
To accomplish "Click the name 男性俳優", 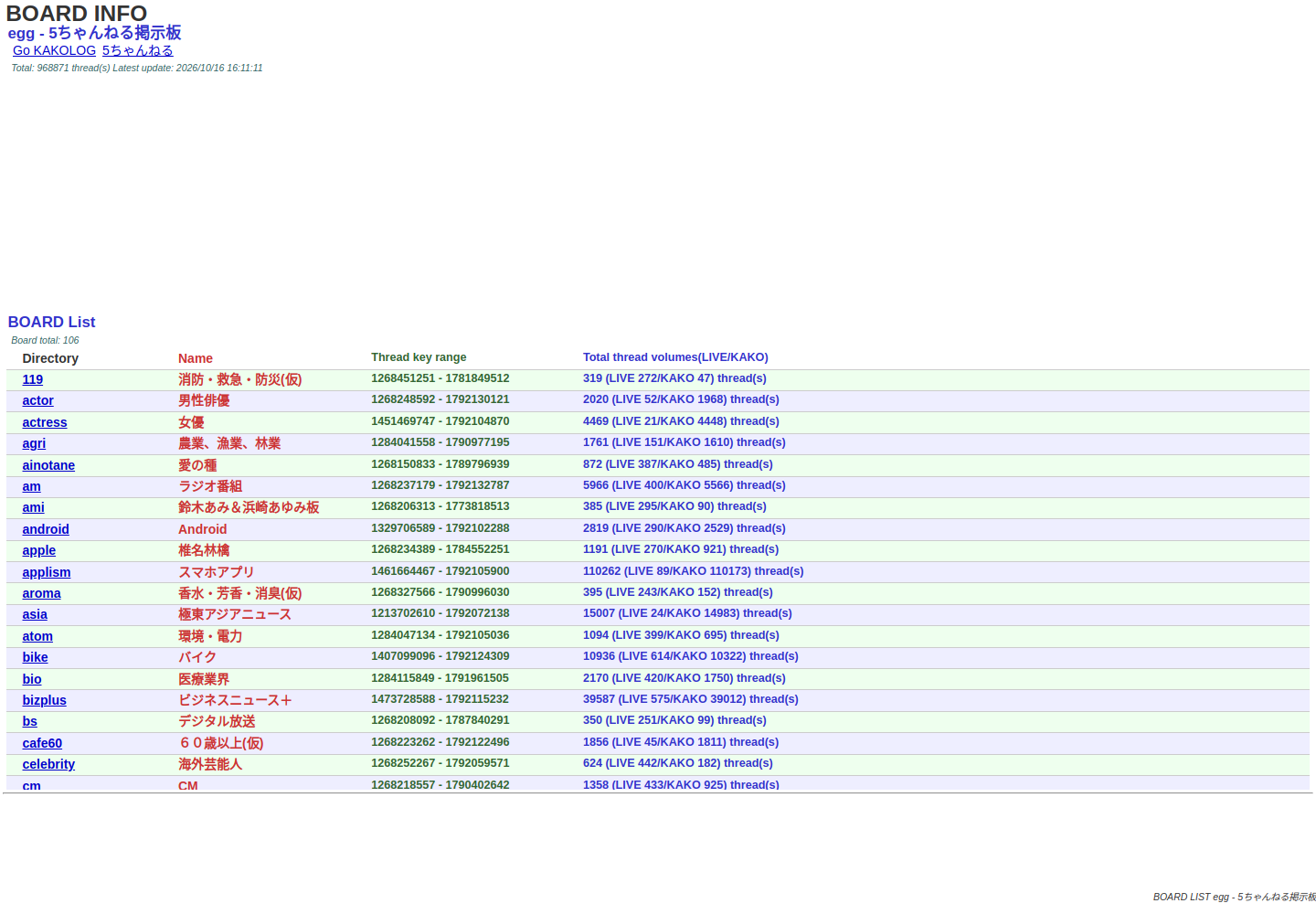I will tap(204, 400).
